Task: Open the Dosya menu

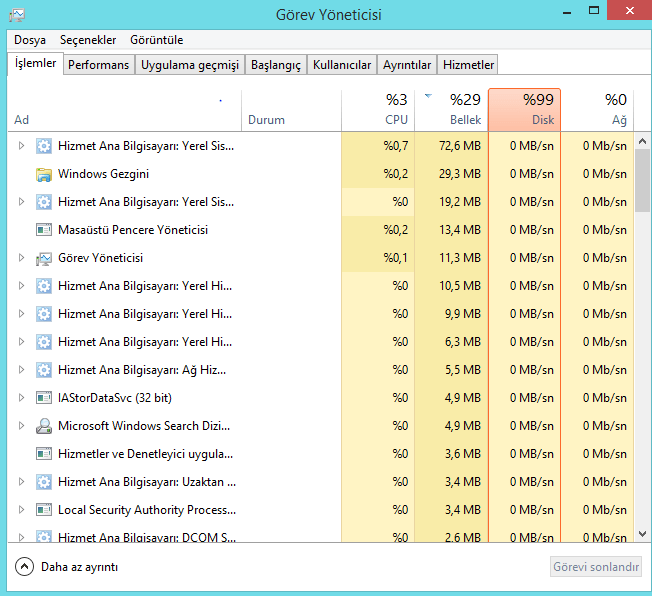Action: click(x=30, y=40)
